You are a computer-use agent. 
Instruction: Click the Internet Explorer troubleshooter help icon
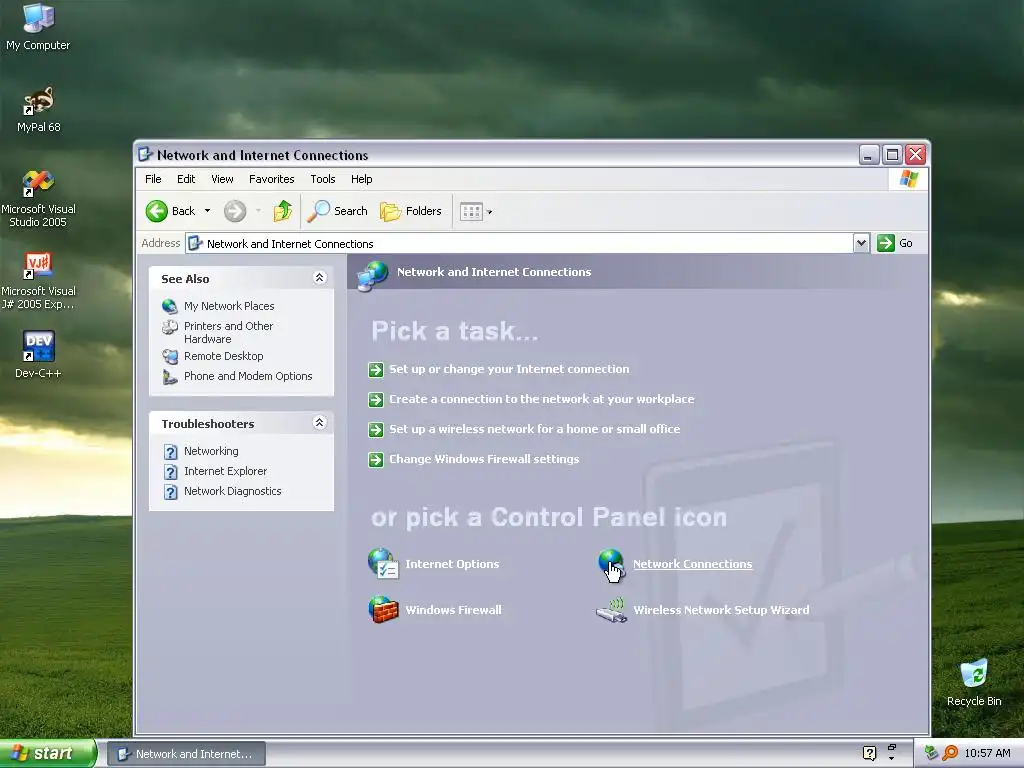170,472
